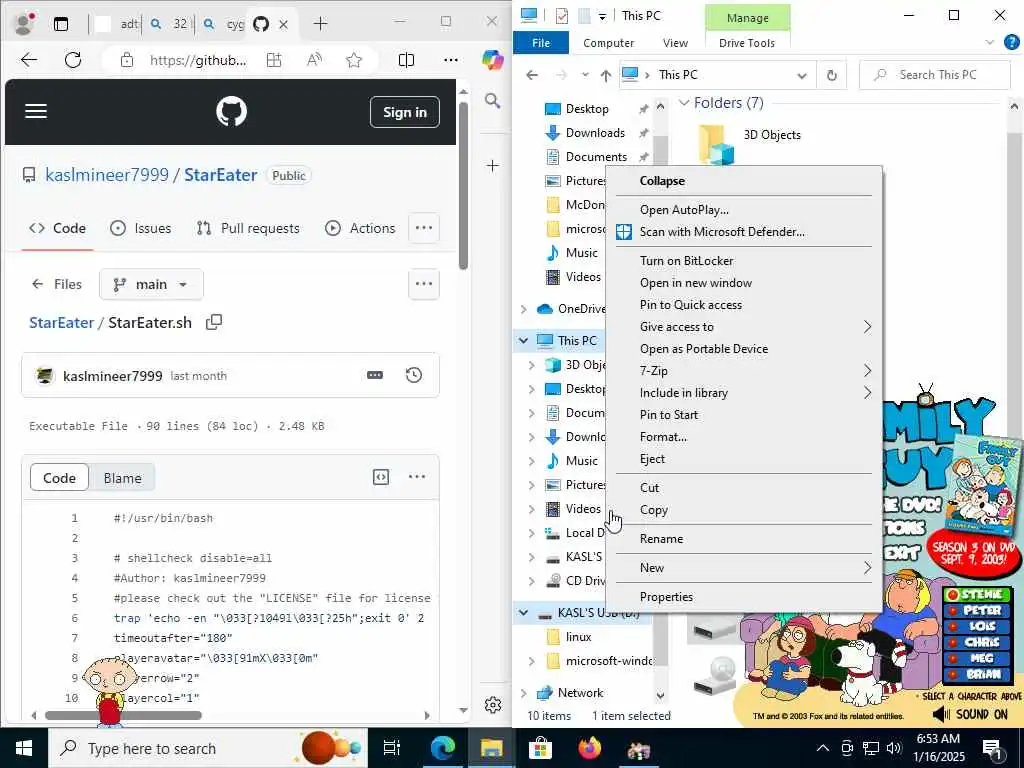1024x768 pixels.
Task: Copy the StarEater.sh file path
Action: click(x=214, y=322)
